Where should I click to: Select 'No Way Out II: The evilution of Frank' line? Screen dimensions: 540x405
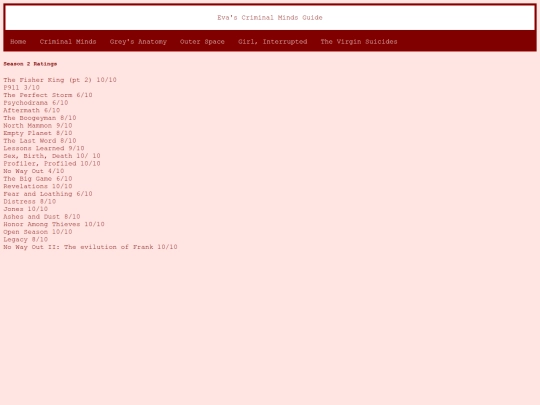coord(91,247)
